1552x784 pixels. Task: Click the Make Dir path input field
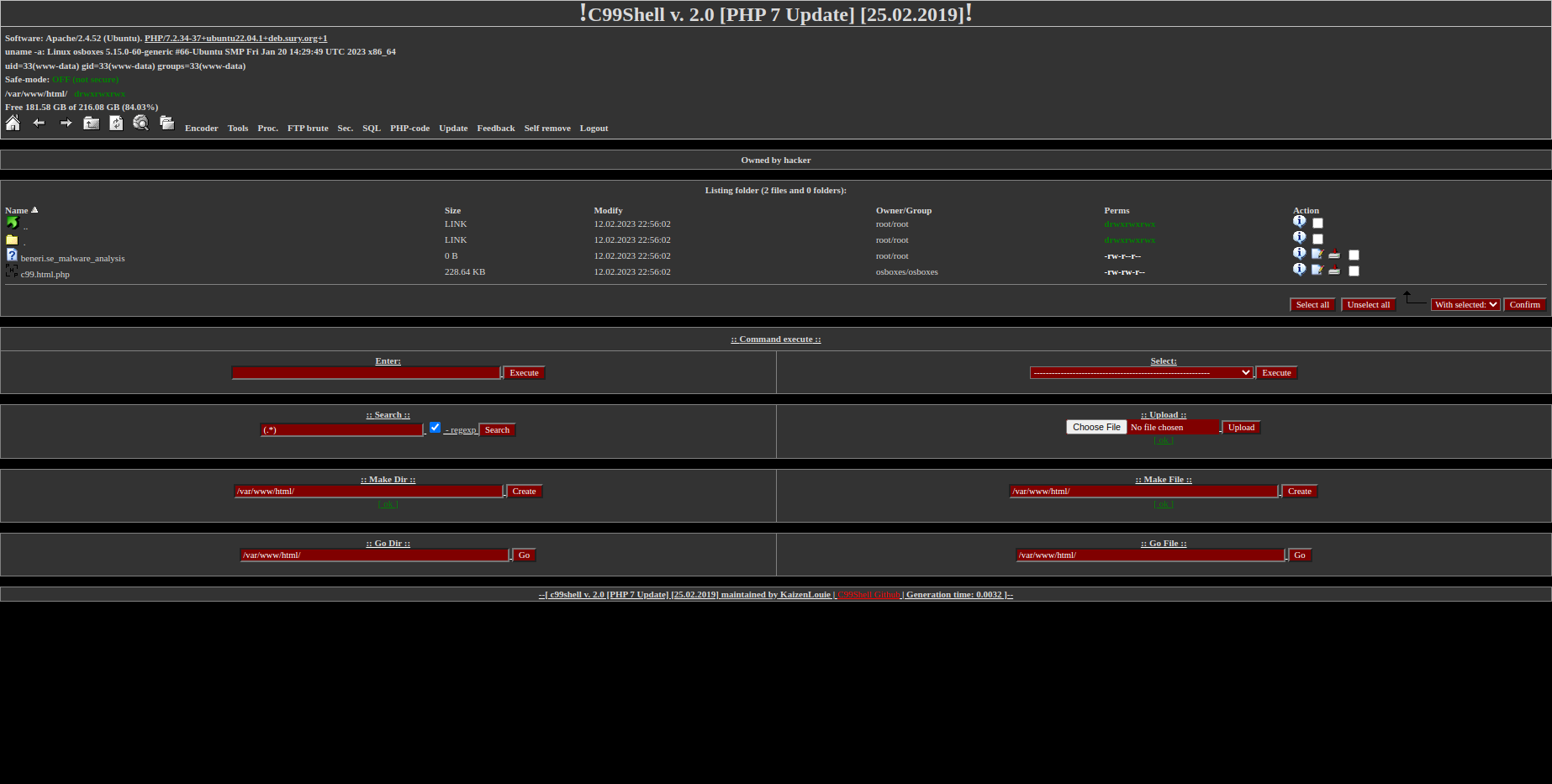(x=369, y=492)
